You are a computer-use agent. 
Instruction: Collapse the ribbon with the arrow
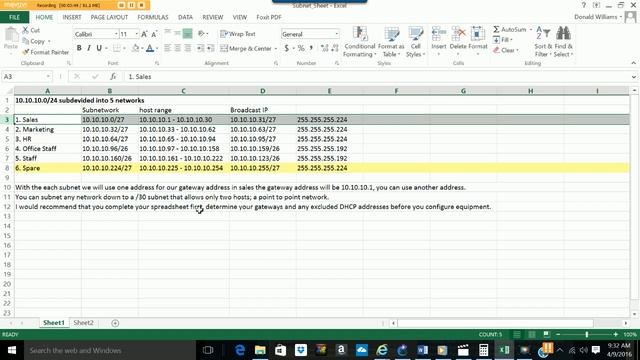(633, 63)
